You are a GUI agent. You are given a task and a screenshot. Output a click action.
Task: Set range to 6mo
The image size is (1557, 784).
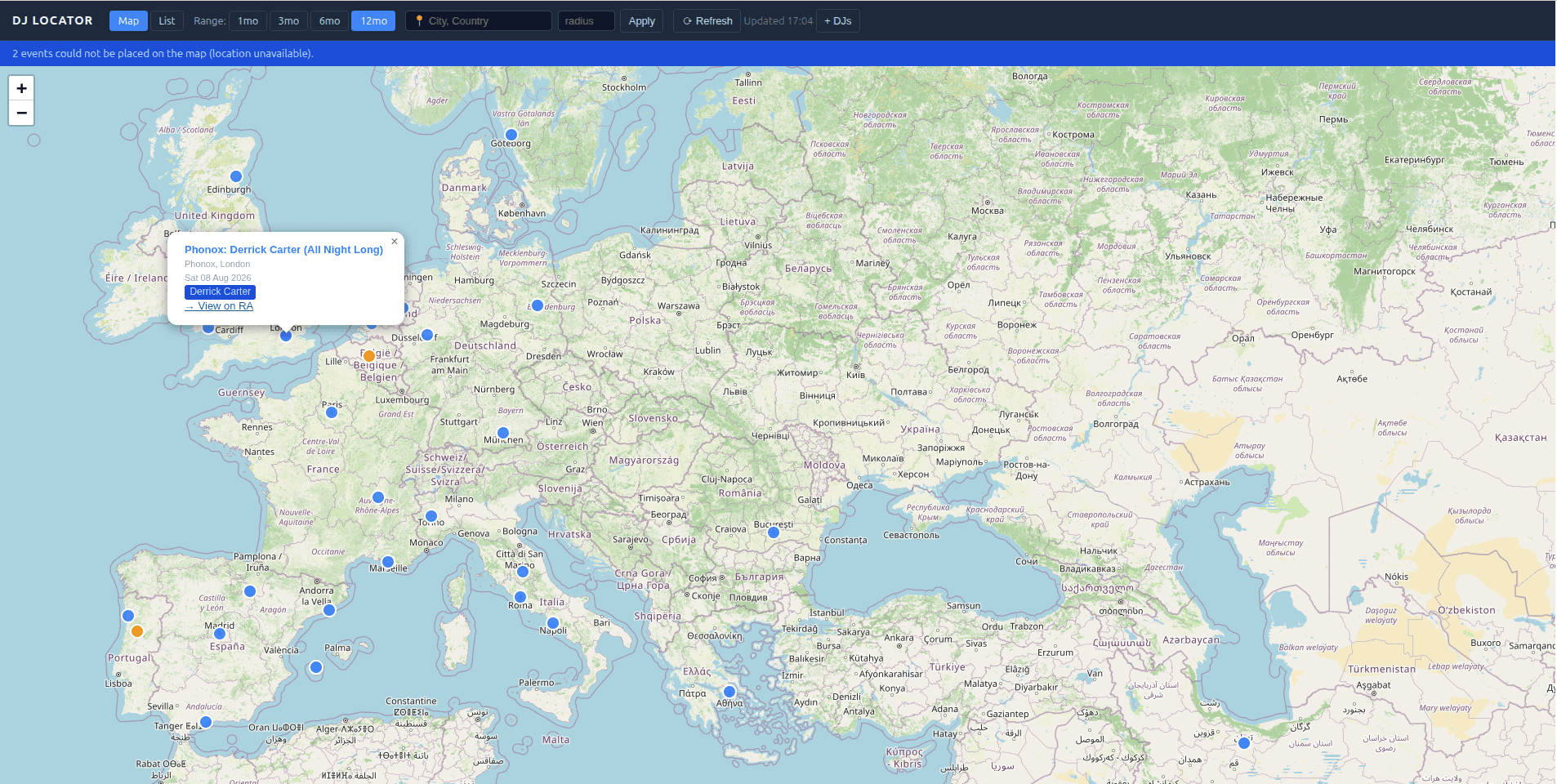[329, 21]
